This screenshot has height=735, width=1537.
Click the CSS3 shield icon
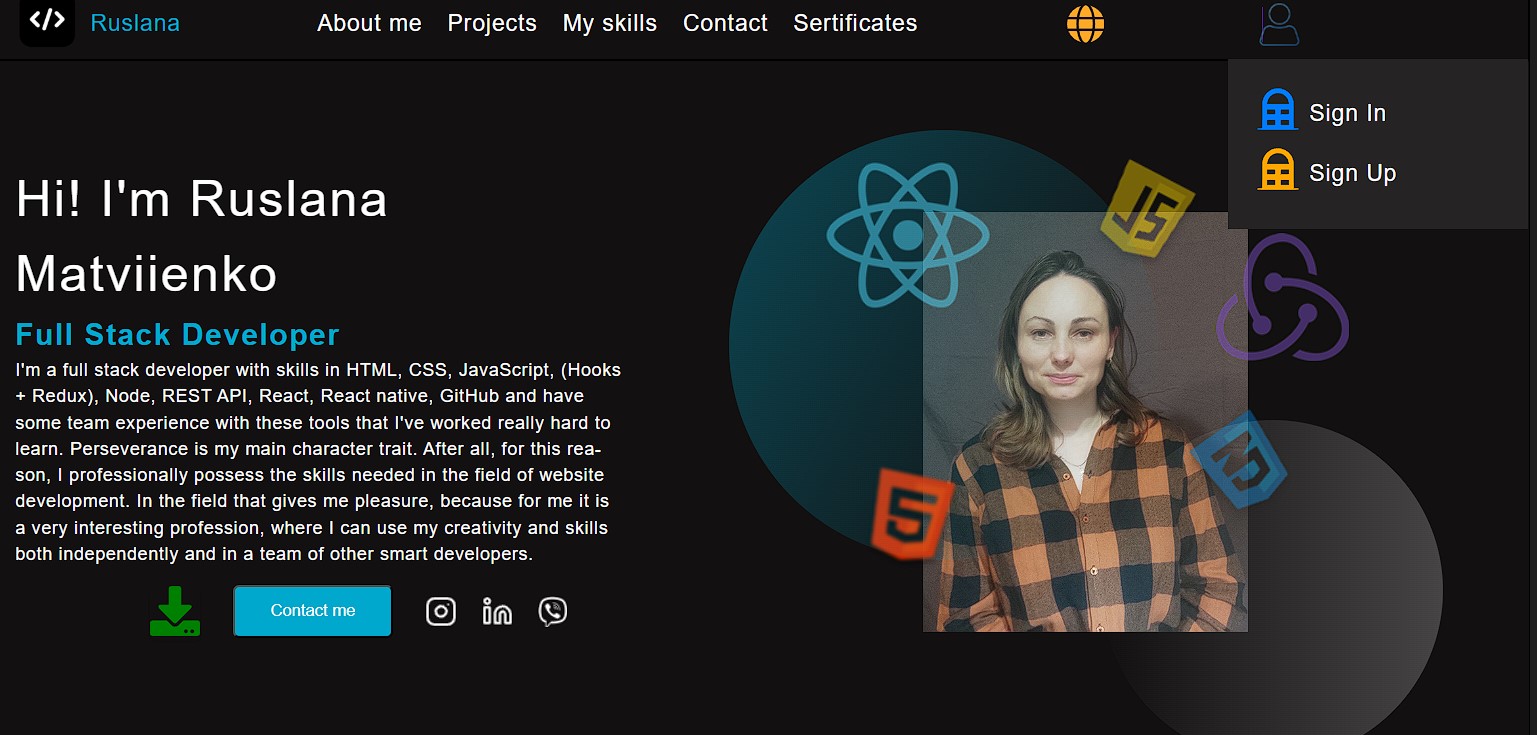(1240, 460)
